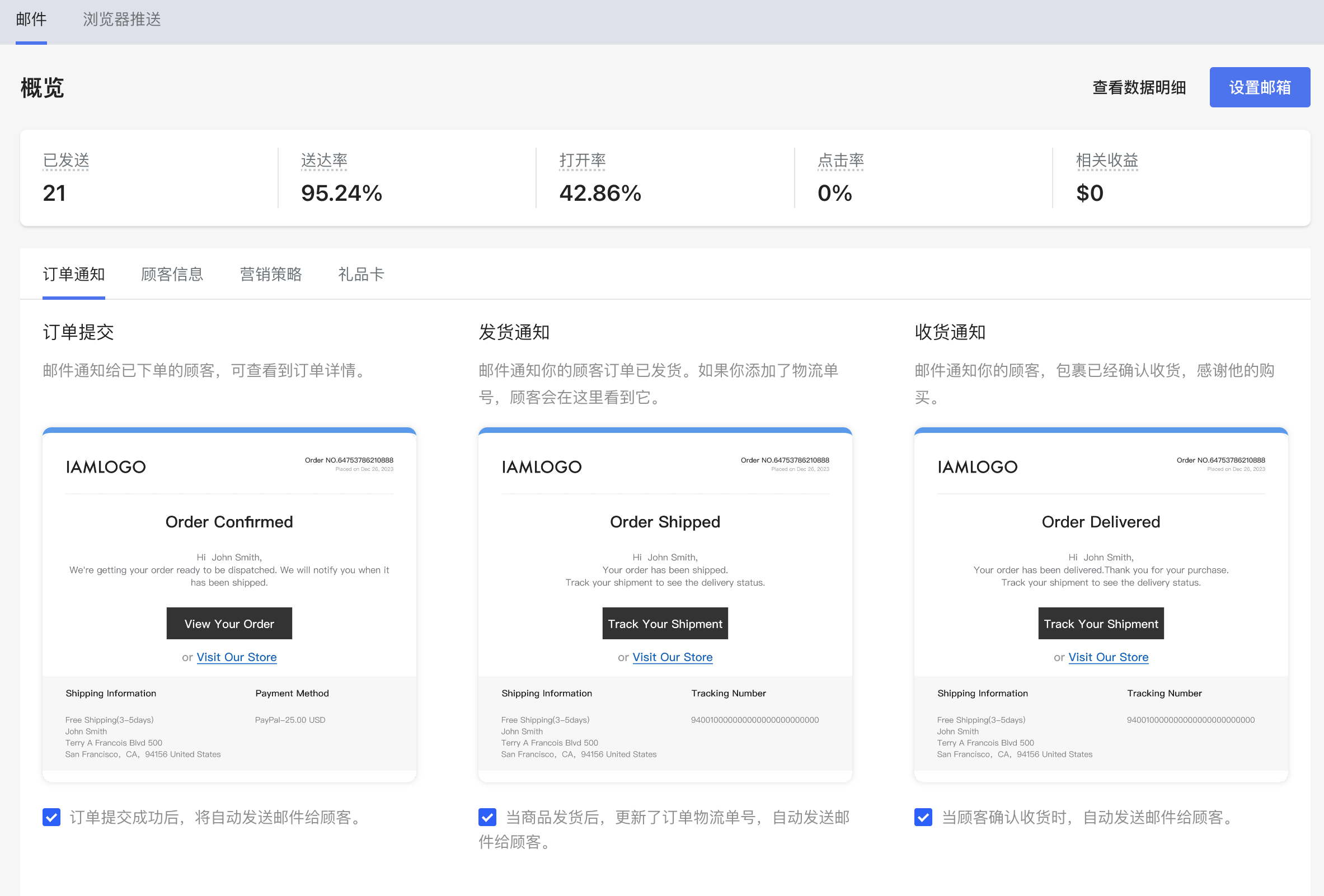Click the 95.24% delivery rate value
The height and width of the screenshot is (896, 1324).
click(341, 193)
